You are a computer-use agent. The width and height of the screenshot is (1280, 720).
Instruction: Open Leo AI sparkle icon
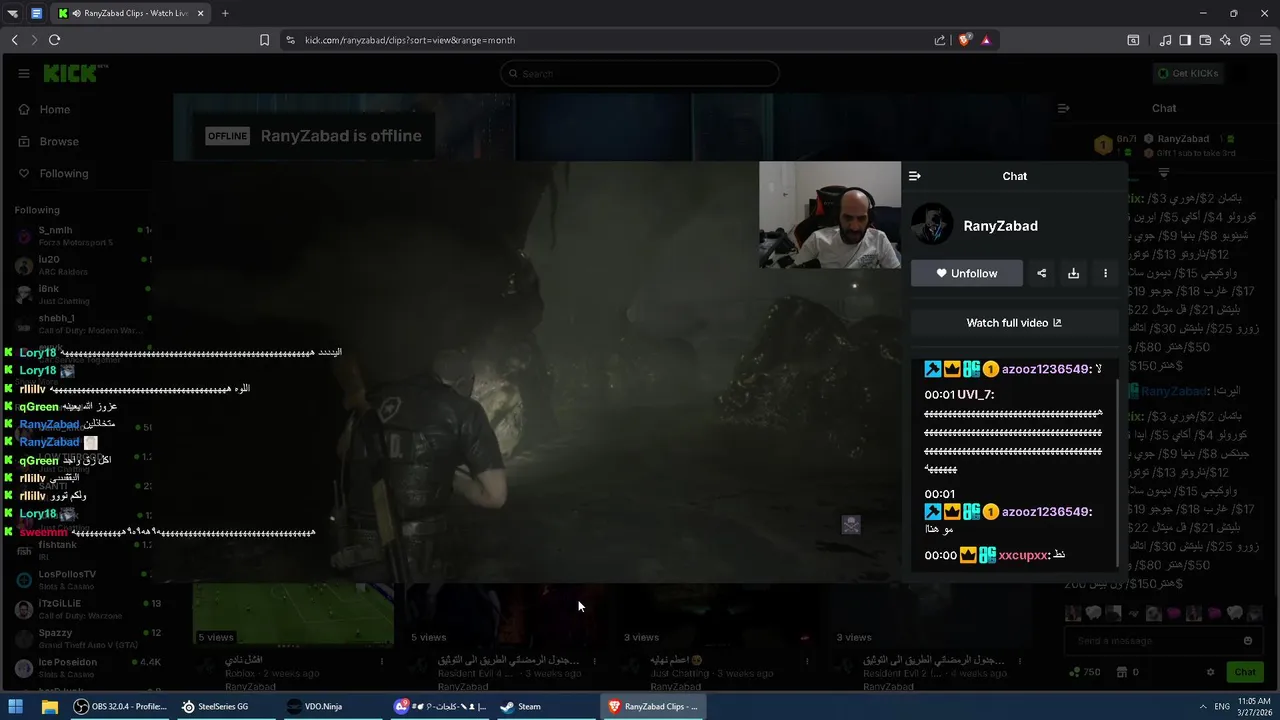[x=1225, y=40]
